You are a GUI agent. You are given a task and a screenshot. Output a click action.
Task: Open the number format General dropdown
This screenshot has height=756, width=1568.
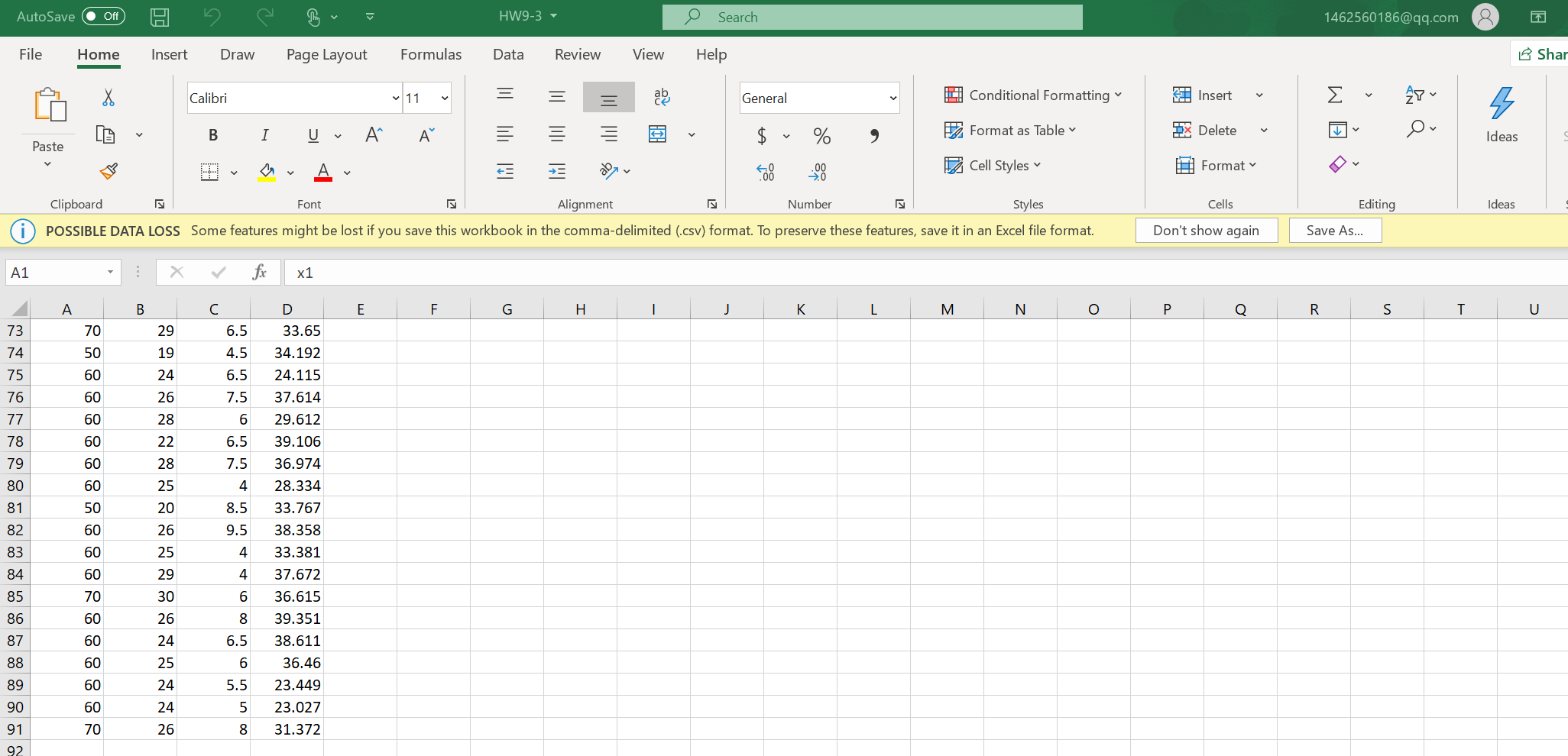(x=892, y=98)
